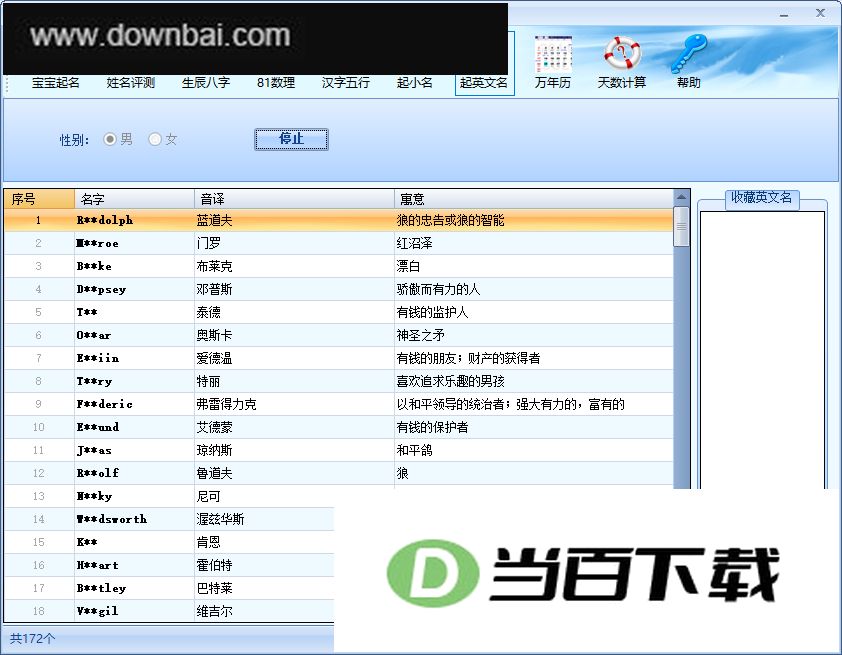Select the name M**roe in row 2

coord(97,243)
